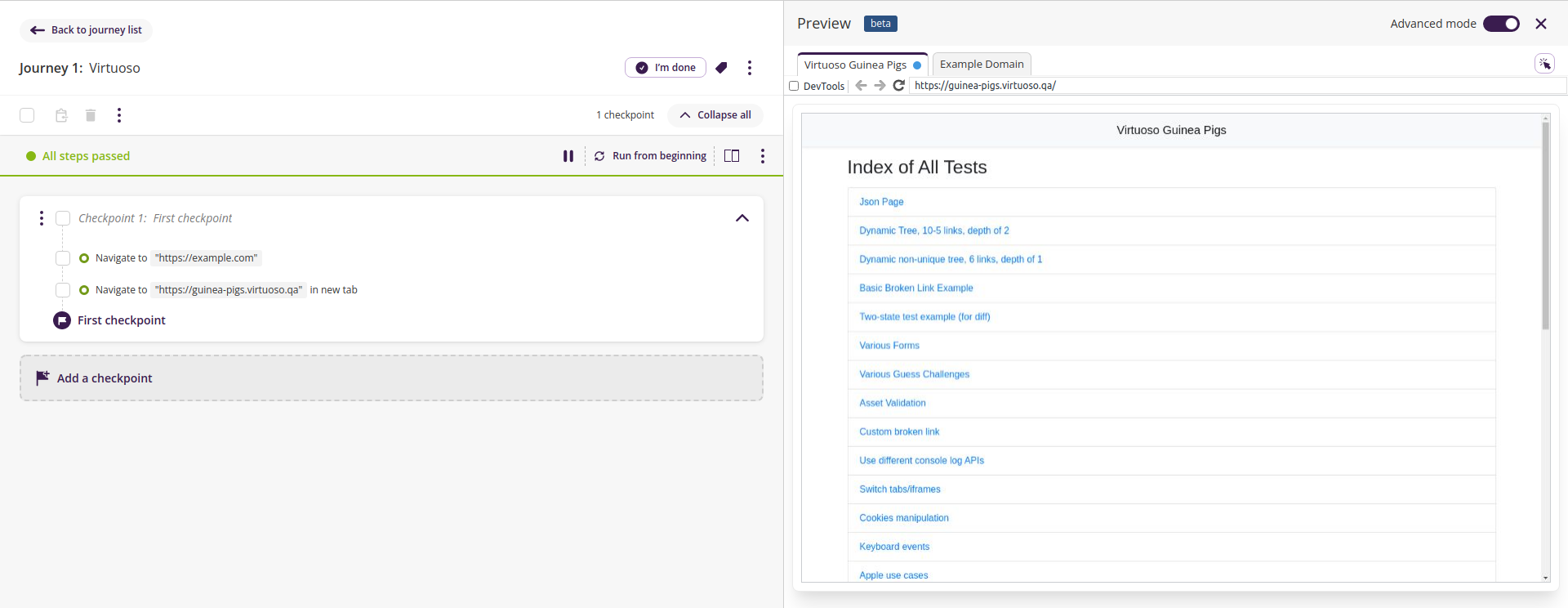This screenshot has height=608, width=1568.
Task: Open Asset Validation link
Action: [893, 403]
